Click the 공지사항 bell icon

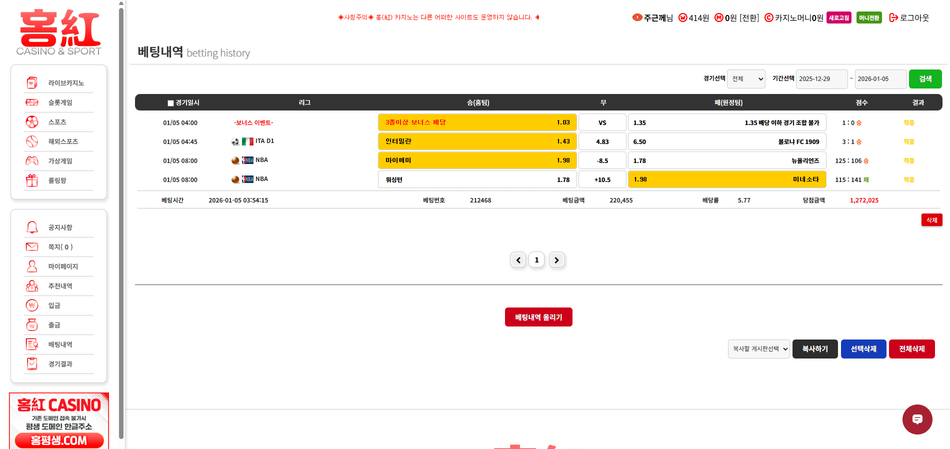[x=32, y=227]
